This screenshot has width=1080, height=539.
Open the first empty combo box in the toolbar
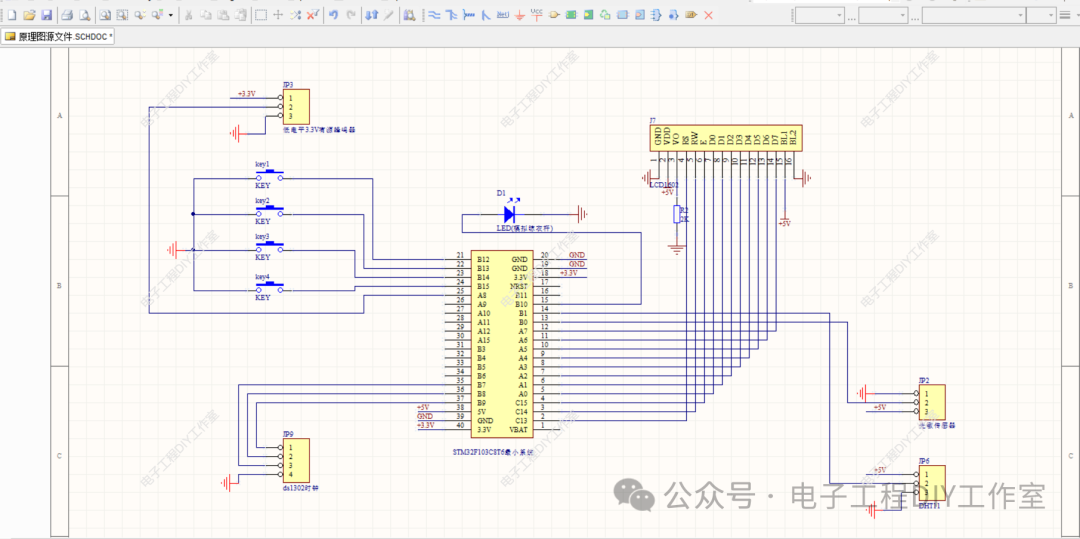[820, 15]
